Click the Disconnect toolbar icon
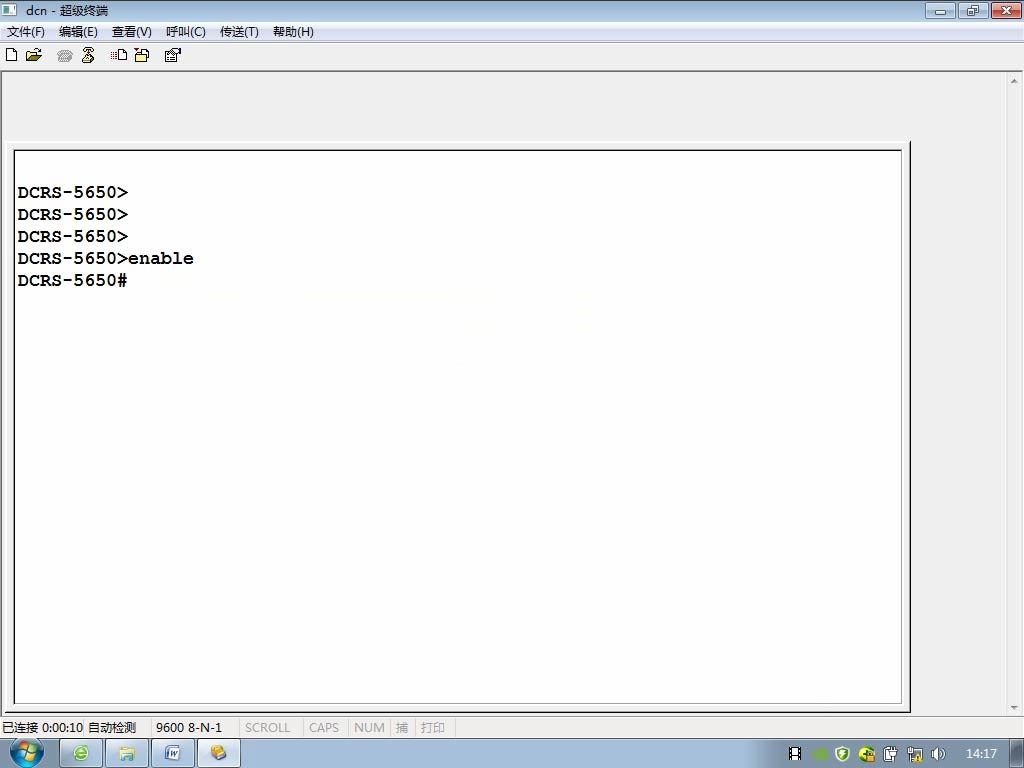1024x768 pixels. (x=88, y=55)
